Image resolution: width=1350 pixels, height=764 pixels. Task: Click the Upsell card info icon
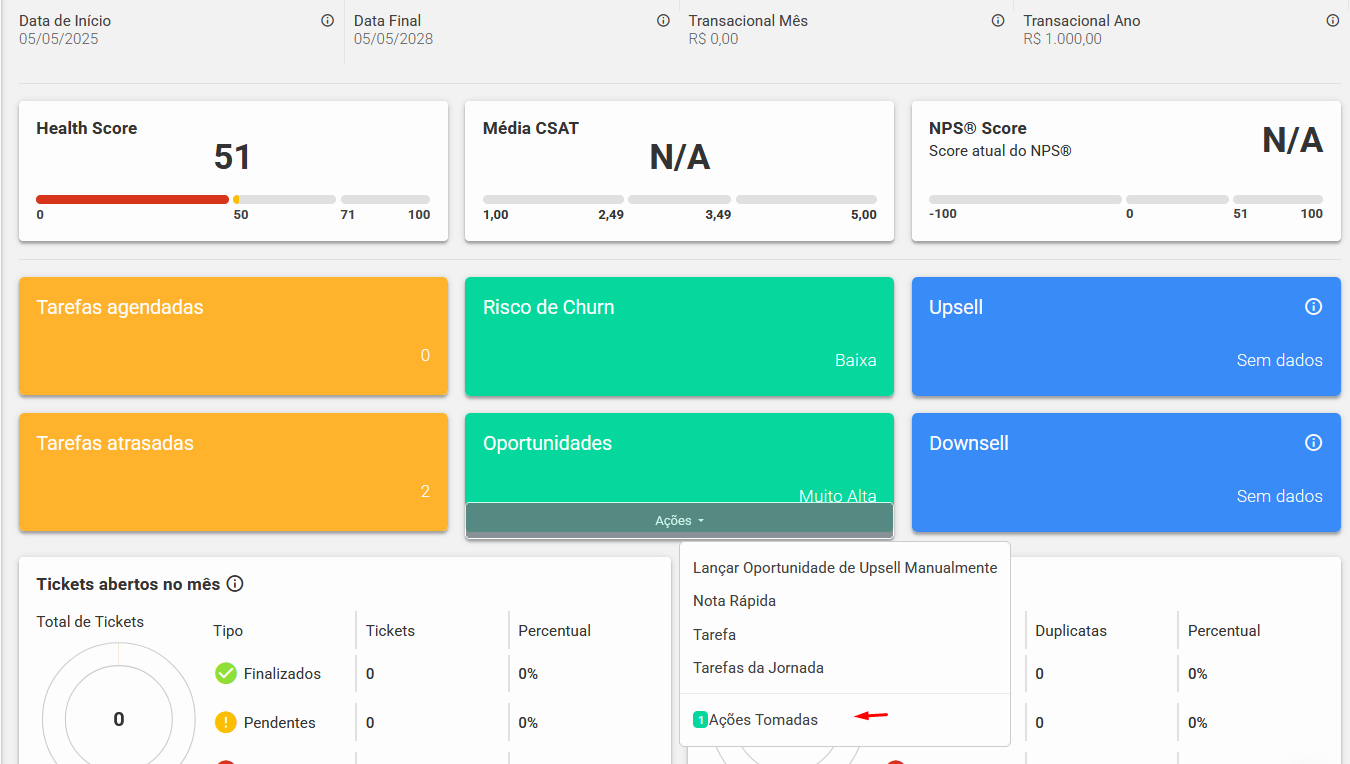(1314, 307)
